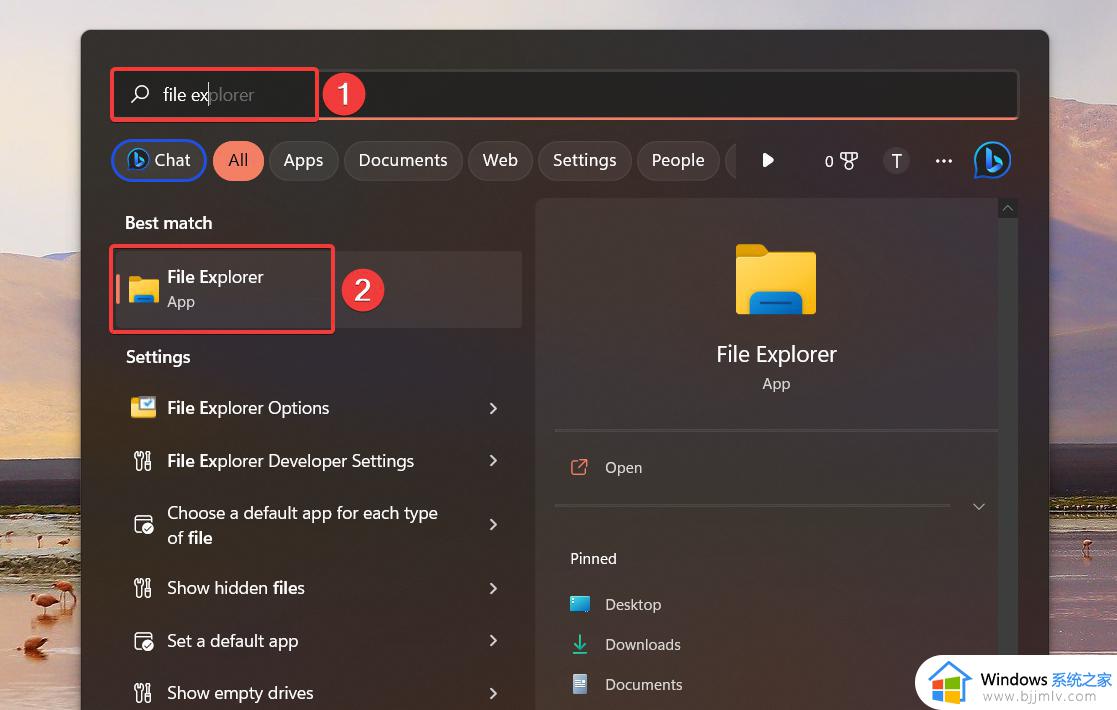Open the T account avatar

tap(896, 161)
